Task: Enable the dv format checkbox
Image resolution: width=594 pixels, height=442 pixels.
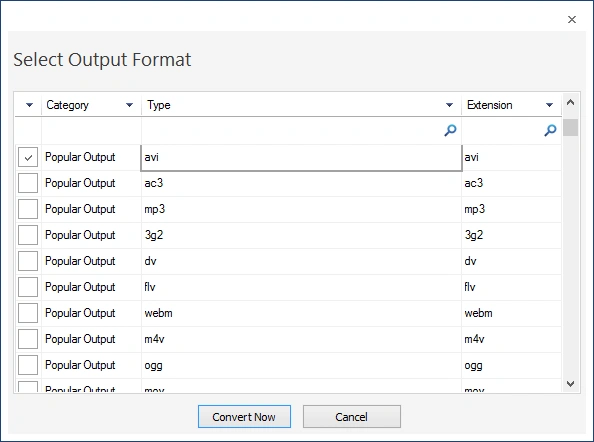Action: [x=28, y=261]
